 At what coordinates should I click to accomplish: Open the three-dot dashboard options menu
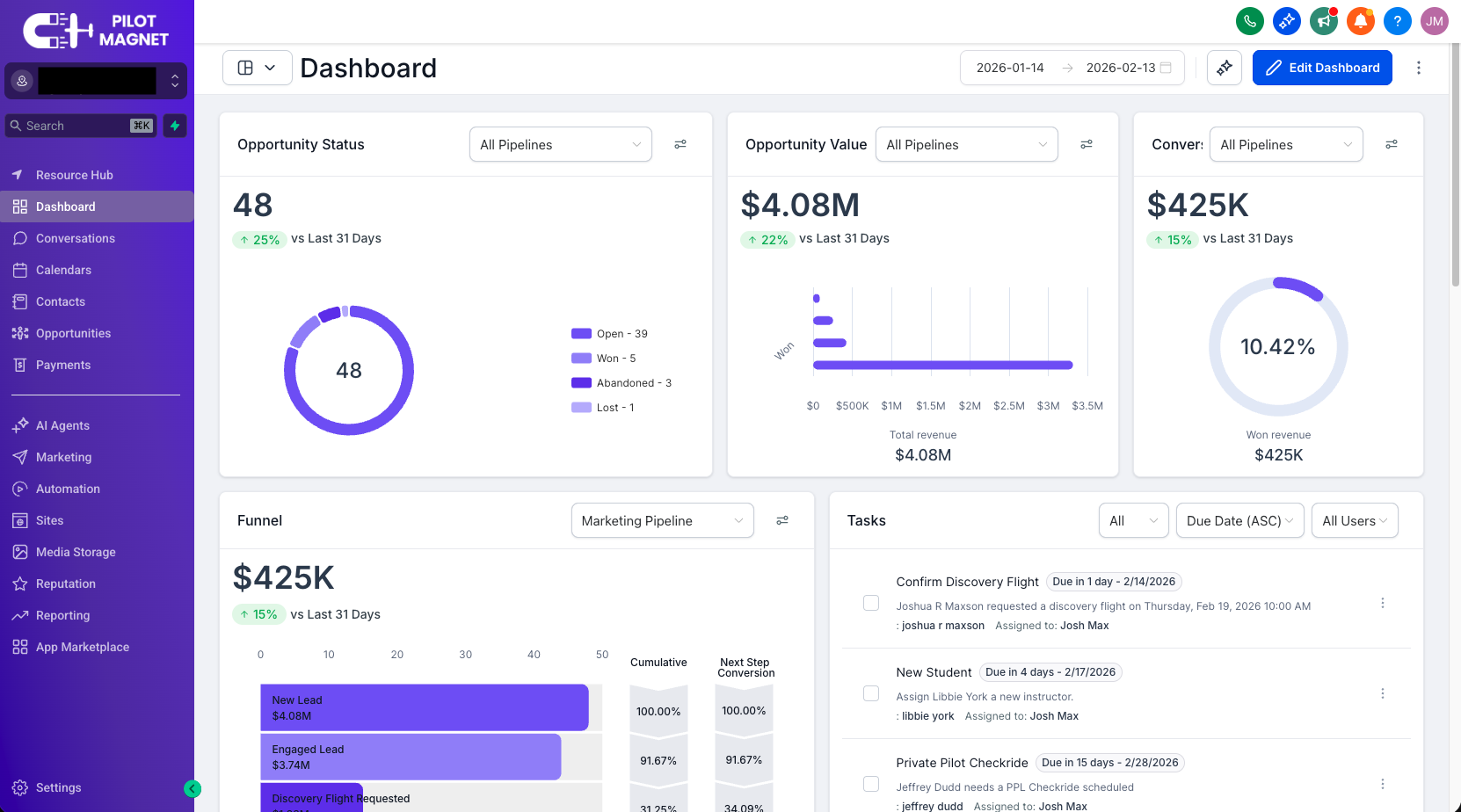pos(1418,68)
